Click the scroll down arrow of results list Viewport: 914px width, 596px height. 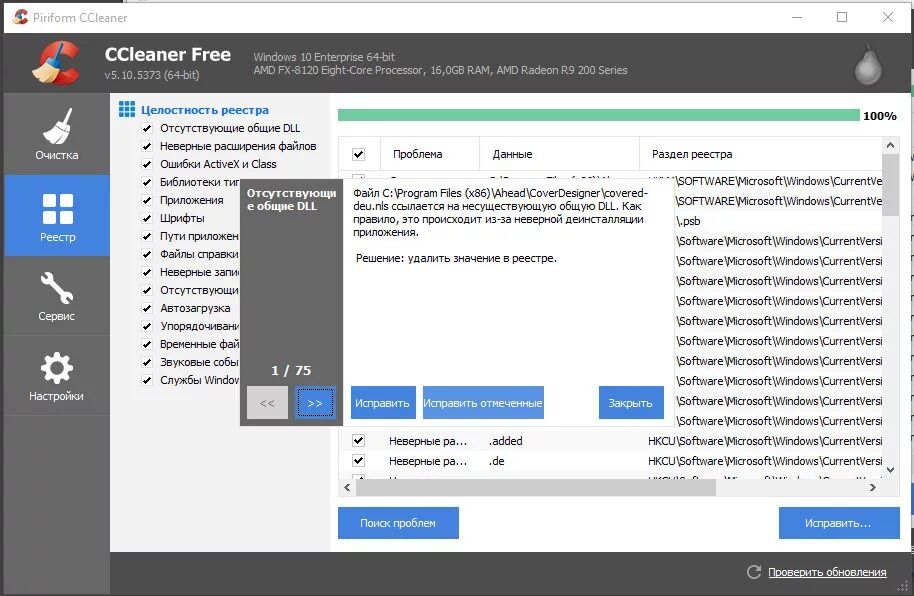(x=890, y=469)
